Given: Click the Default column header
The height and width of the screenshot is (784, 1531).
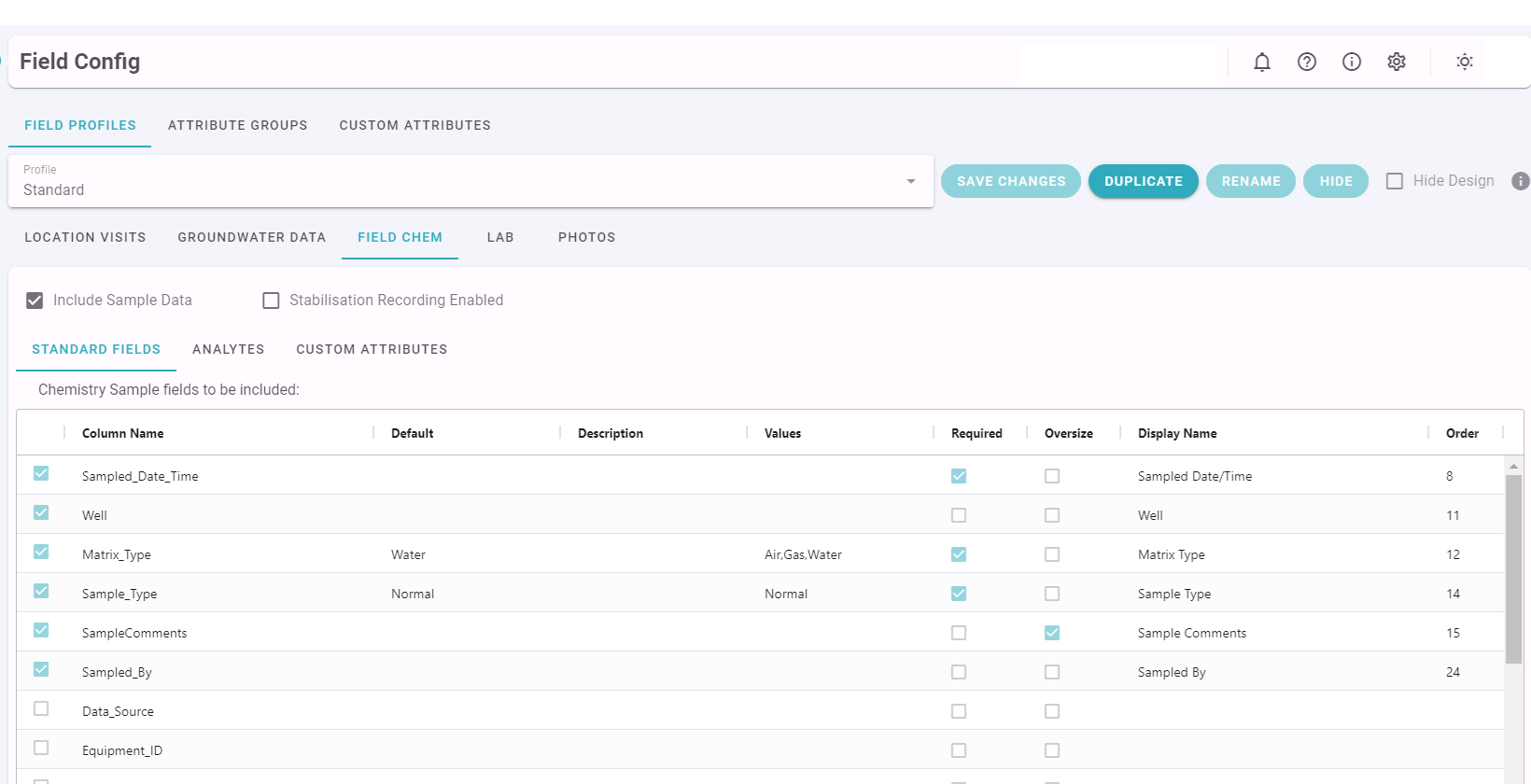Looking at the screenshot, I should point(412,433).
